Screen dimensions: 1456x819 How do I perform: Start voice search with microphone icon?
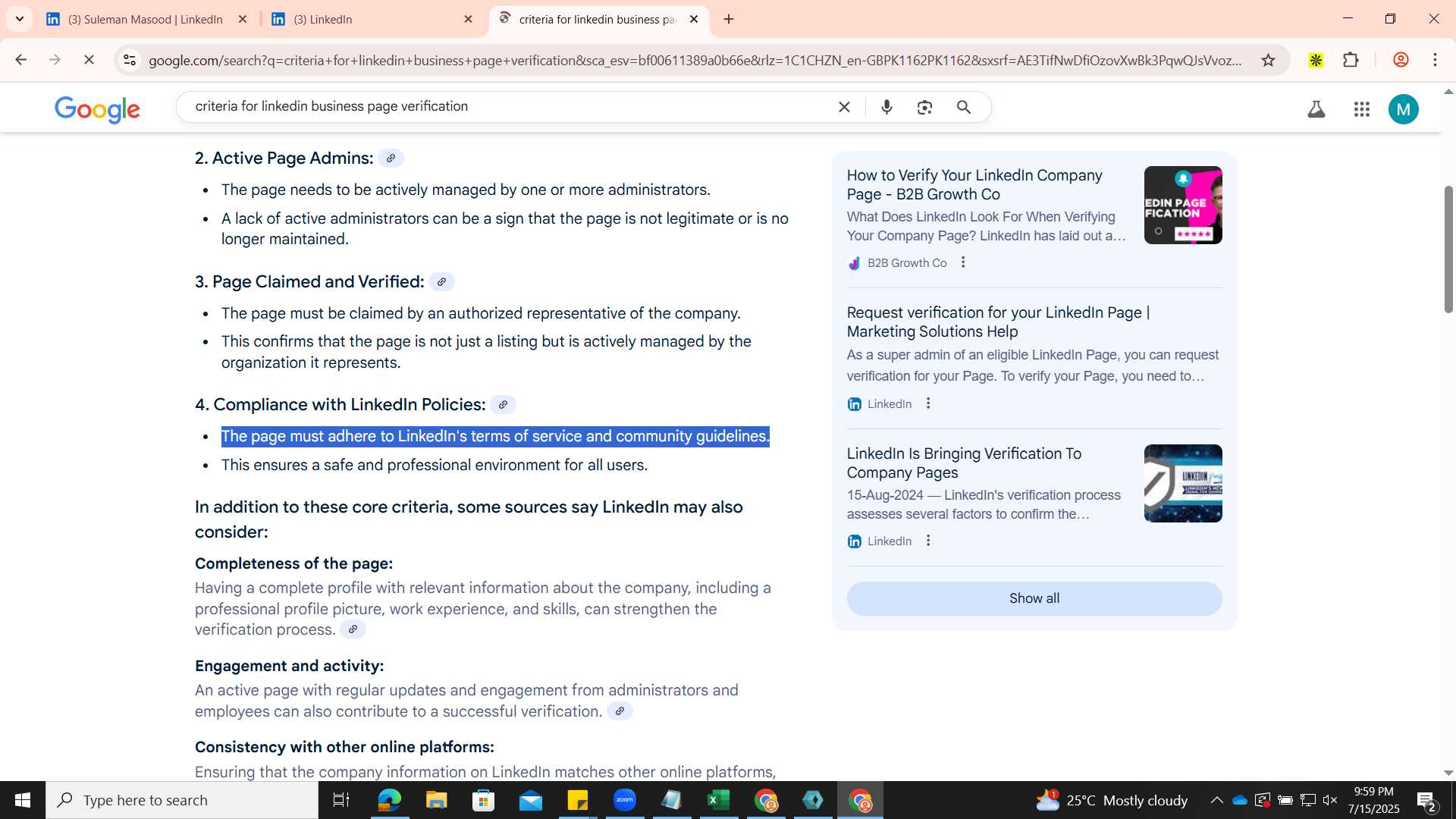pyautogui.click(x=886, y=107)
